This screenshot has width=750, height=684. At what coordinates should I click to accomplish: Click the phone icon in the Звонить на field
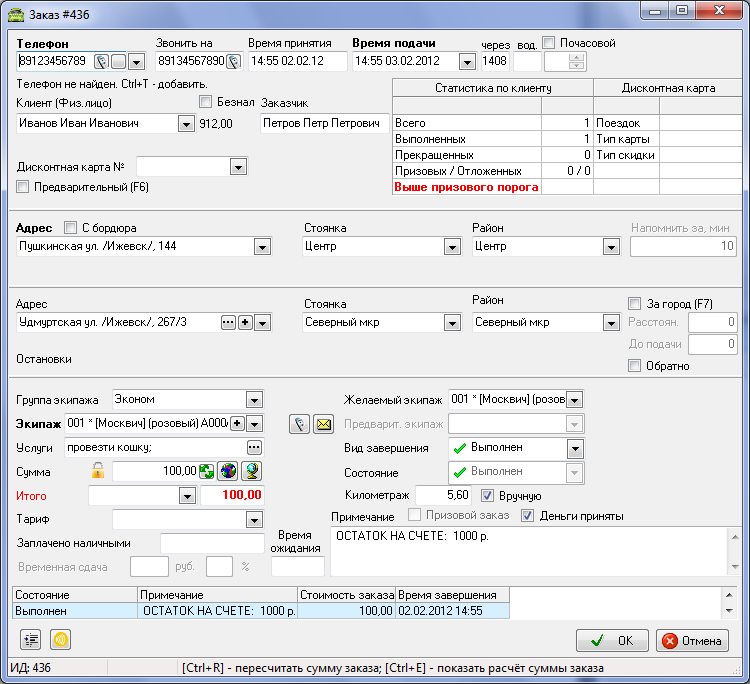232,62
